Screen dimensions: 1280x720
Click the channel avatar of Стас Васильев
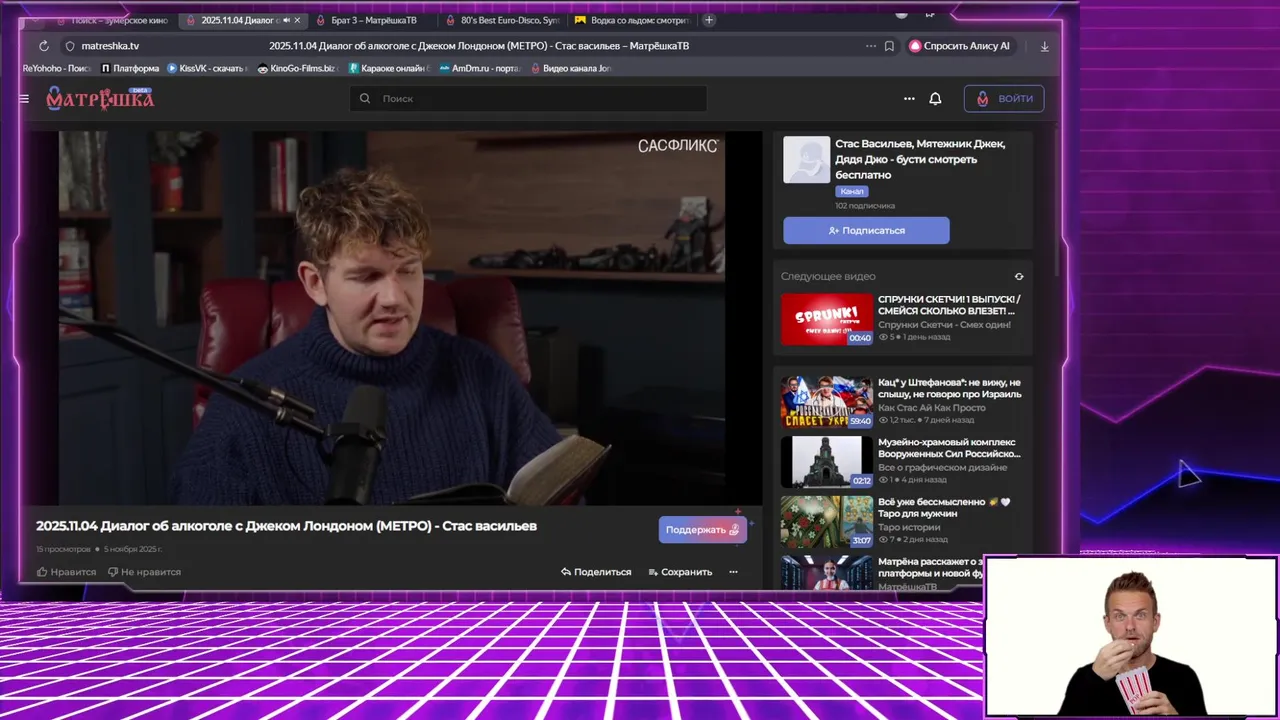806,160
